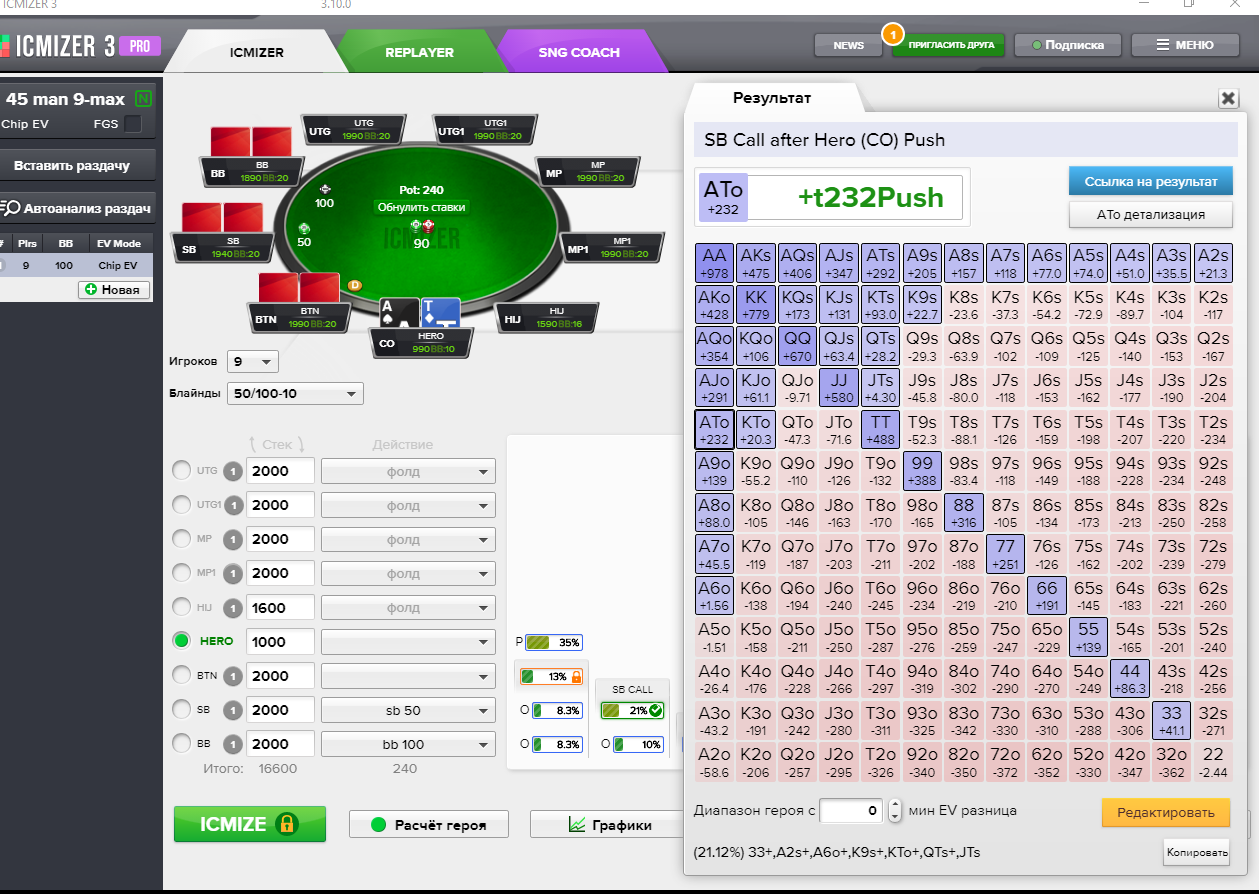
Task: Close the Результат panel with X
Action: pos(1229,98)
